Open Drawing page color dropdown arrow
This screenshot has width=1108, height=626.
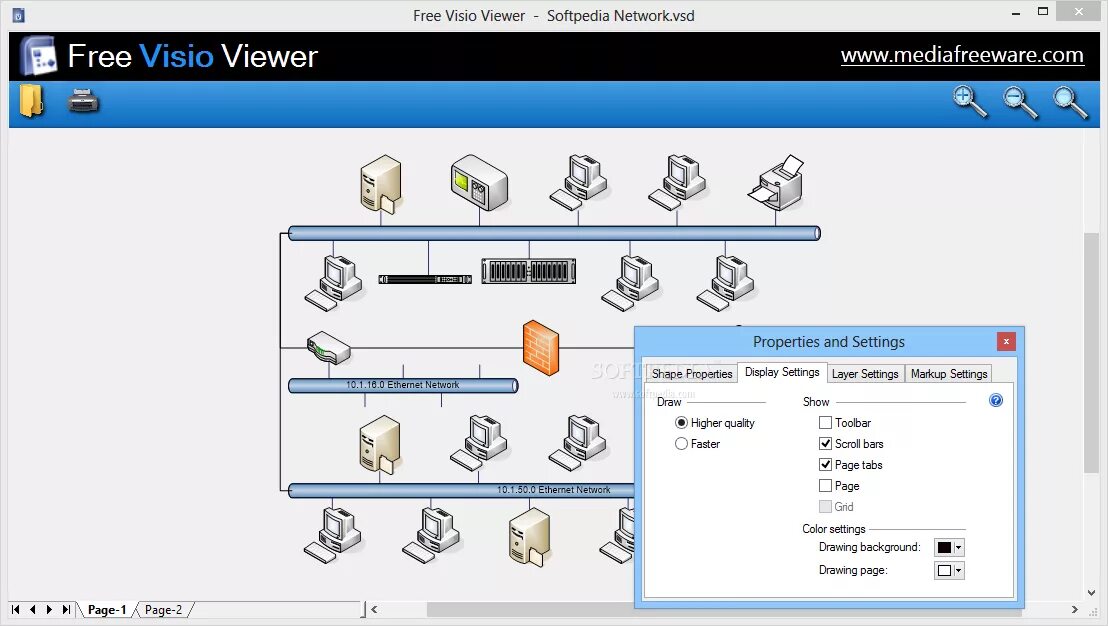point(959,571)
